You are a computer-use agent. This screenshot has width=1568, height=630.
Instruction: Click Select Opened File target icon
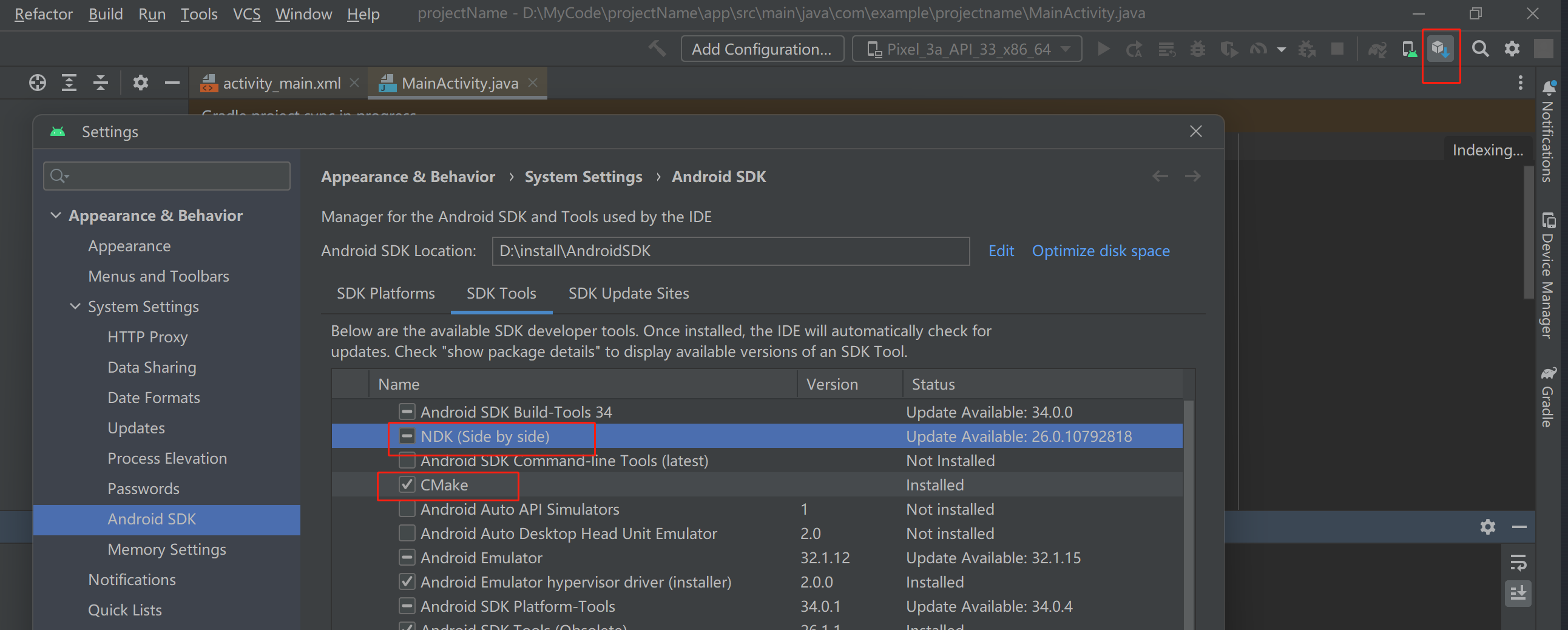coord(38,83)
